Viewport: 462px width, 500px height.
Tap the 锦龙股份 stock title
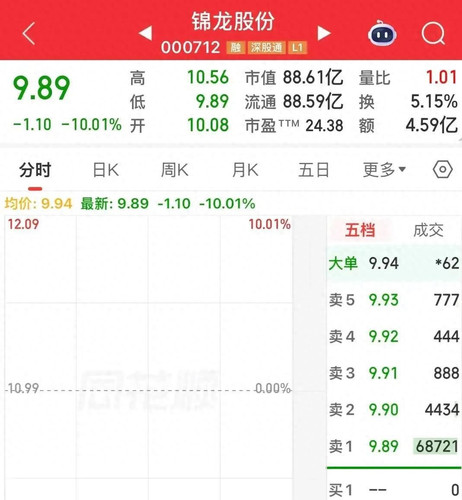click(233, 21)
